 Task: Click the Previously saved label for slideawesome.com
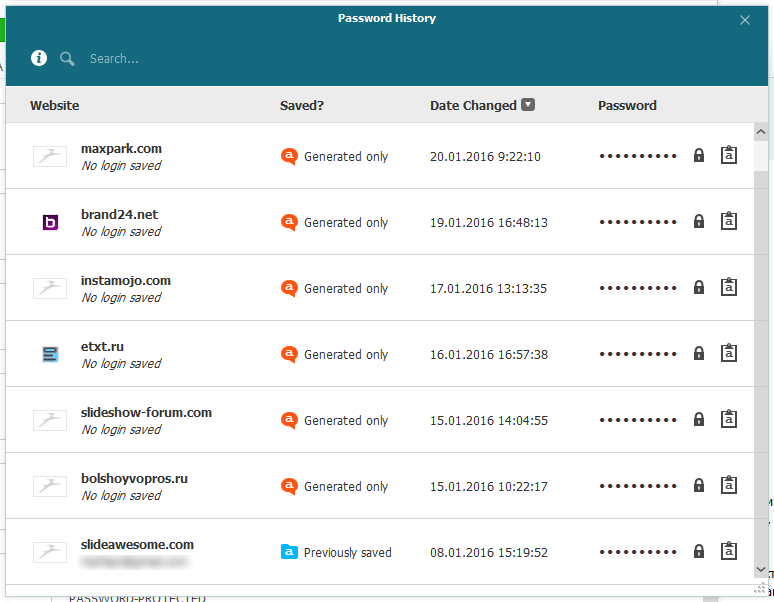pos(348,553)
